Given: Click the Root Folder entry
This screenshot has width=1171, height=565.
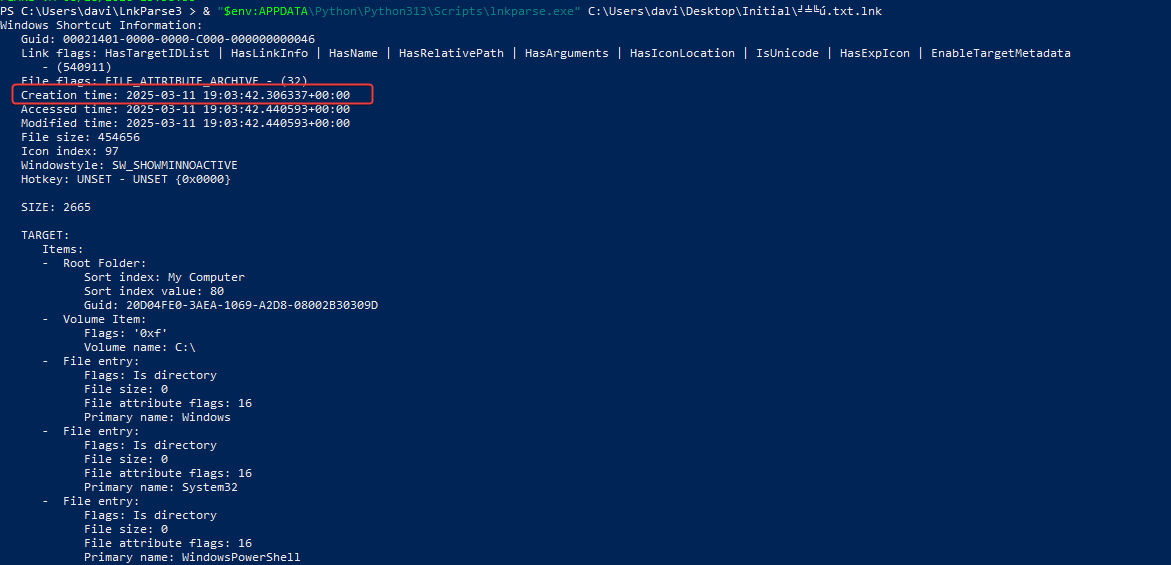Looking at the screenshot, I should coord(104,263).
